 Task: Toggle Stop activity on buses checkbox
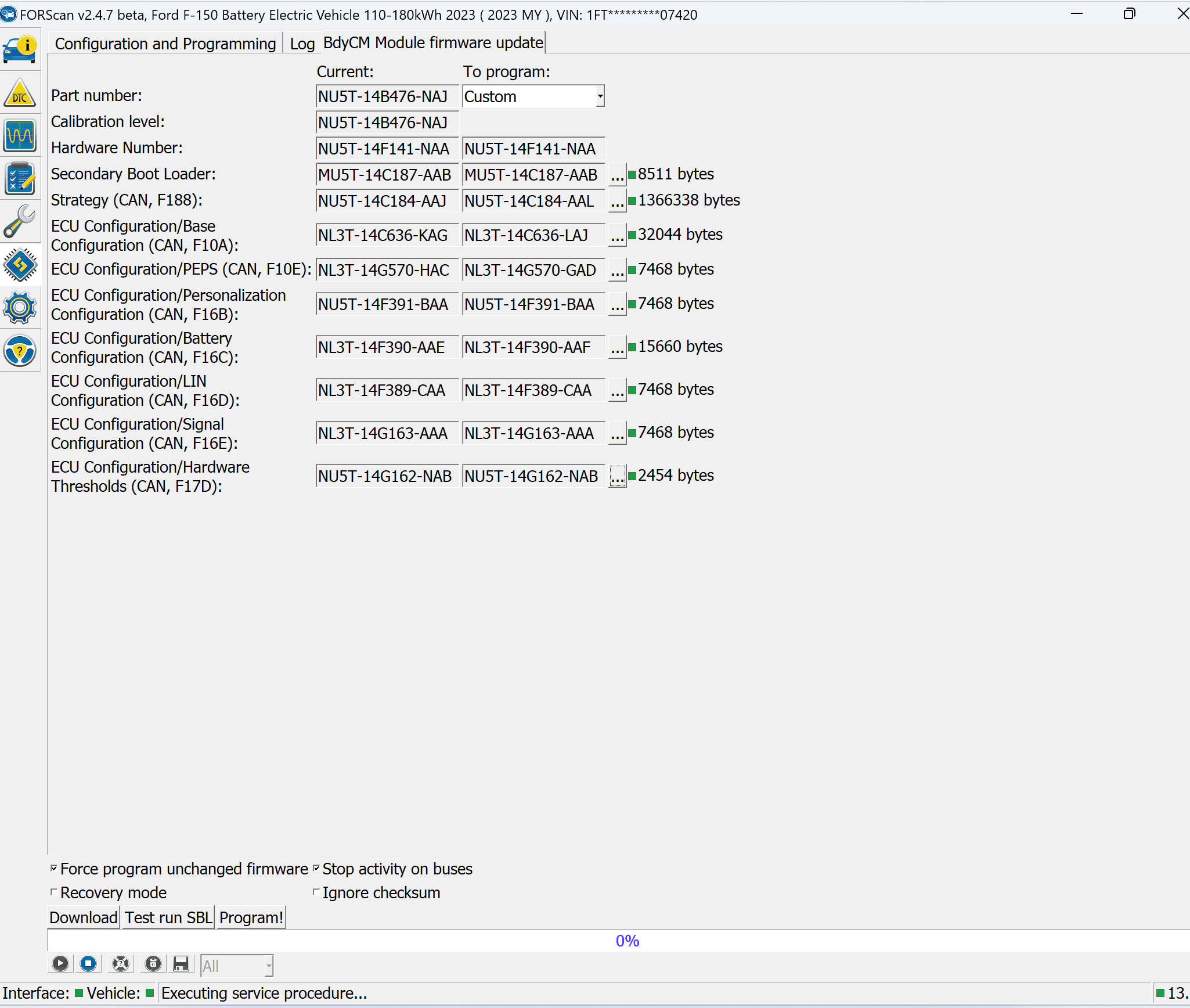[x=317, y=868]
